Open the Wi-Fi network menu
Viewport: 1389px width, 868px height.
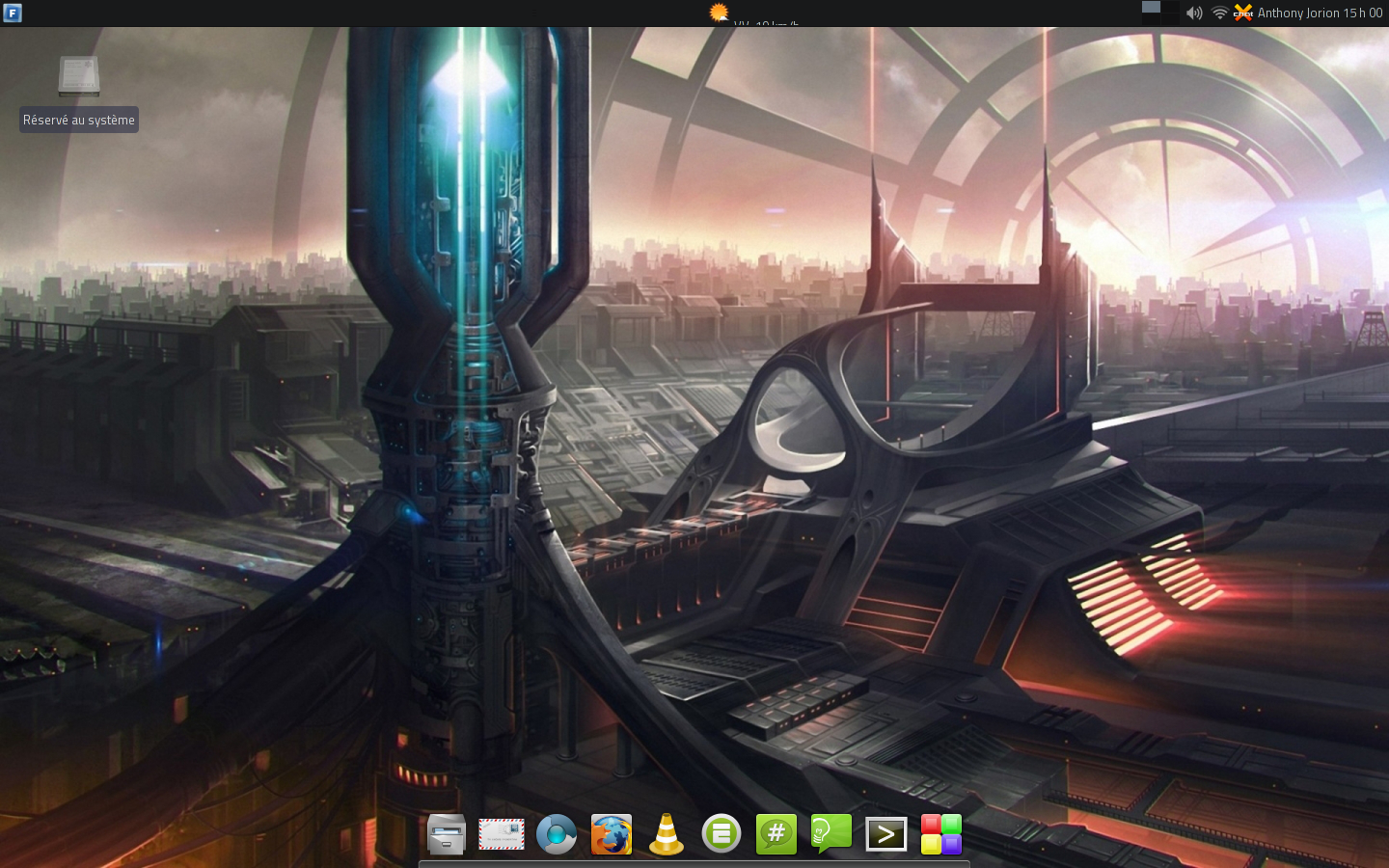pyautogui.click(x=1219, y=13)
